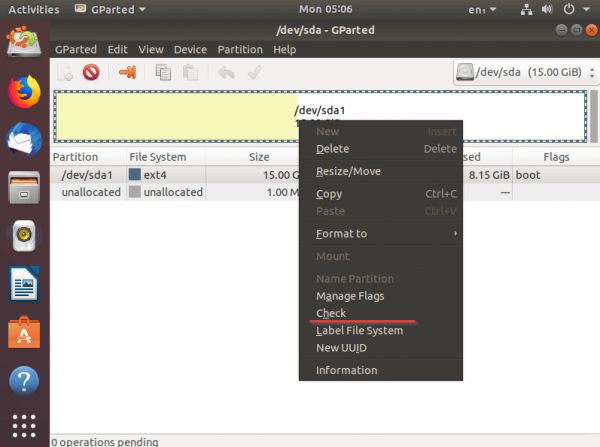600x447 pixels.
Task: Click the Paste partition toolbar icon
Action: [x=190, y=72]
